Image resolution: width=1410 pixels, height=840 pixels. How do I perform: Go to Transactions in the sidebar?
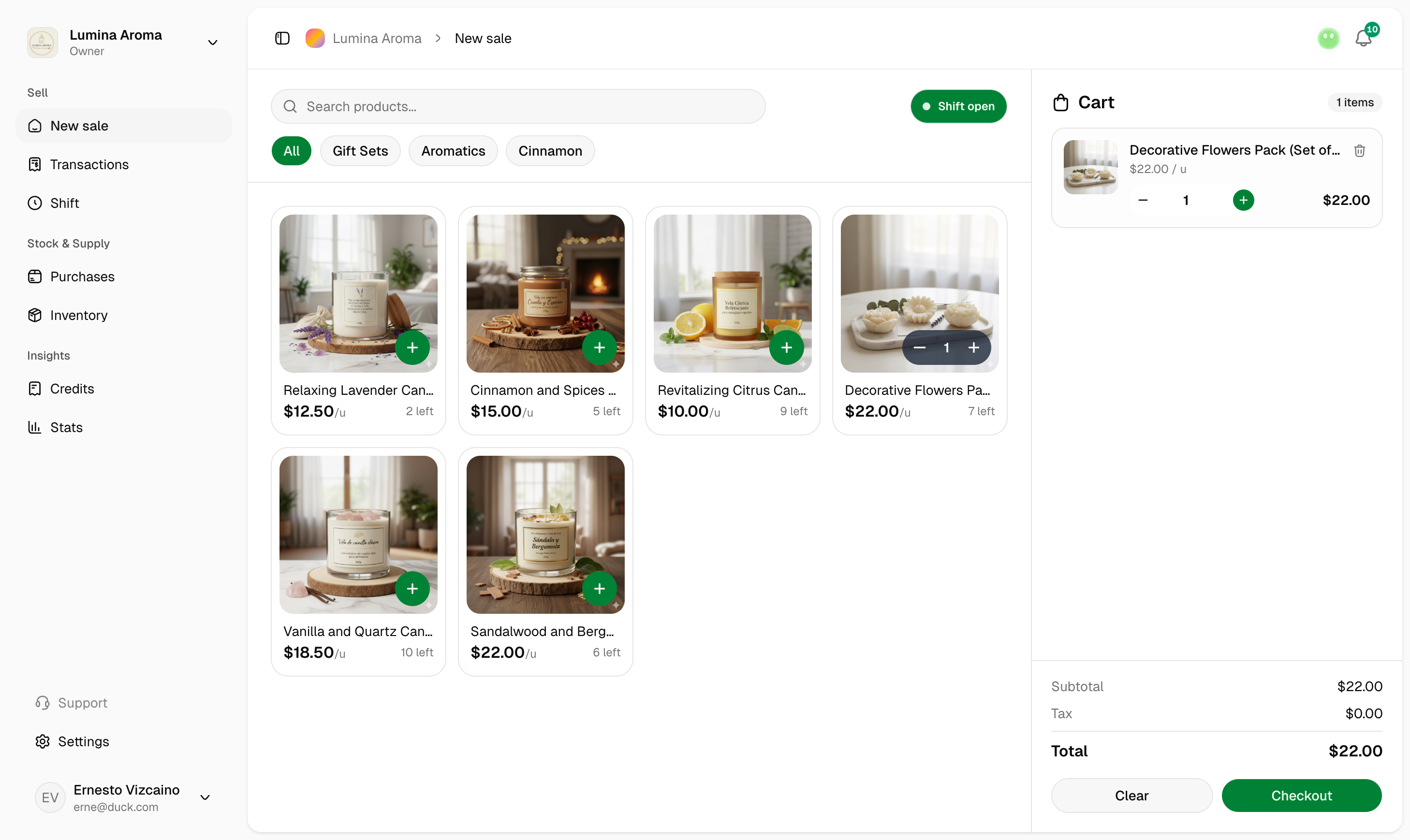(x=89, y=164)
